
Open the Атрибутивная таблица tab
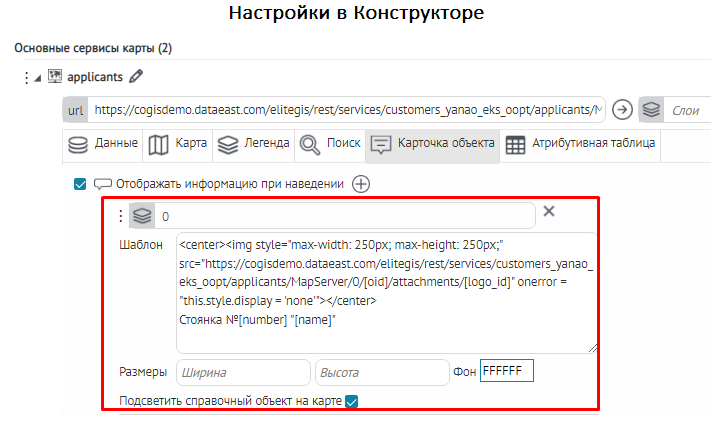tap(580, 144)
